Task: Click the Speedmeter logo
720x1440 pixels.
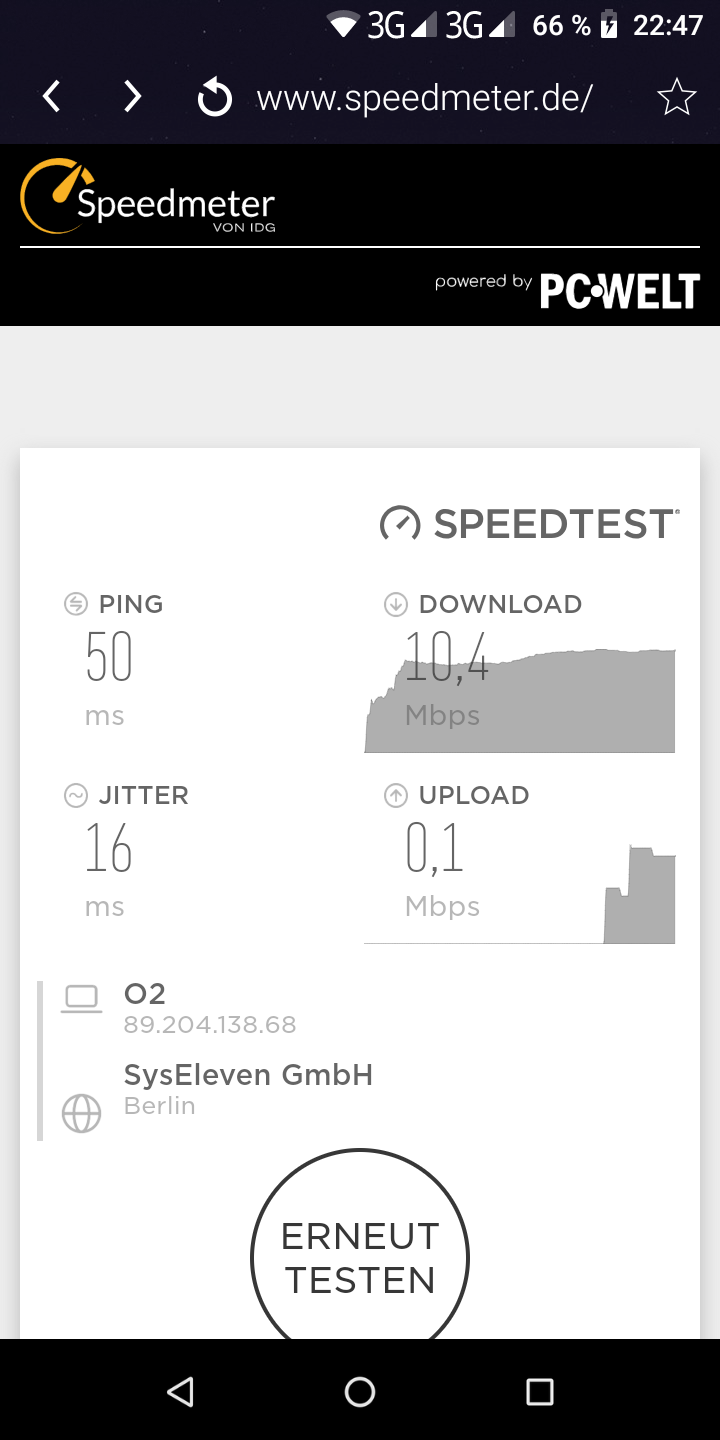Action: click(148, 197)
